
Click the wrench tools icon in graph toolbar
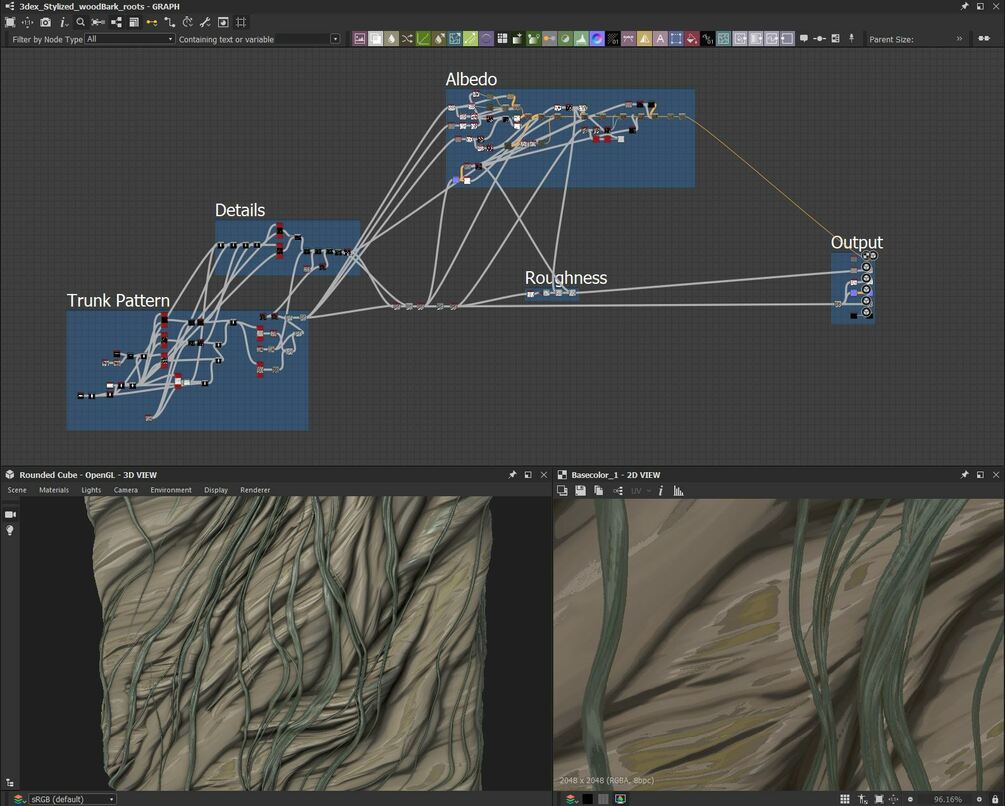(x=205, y=22)
